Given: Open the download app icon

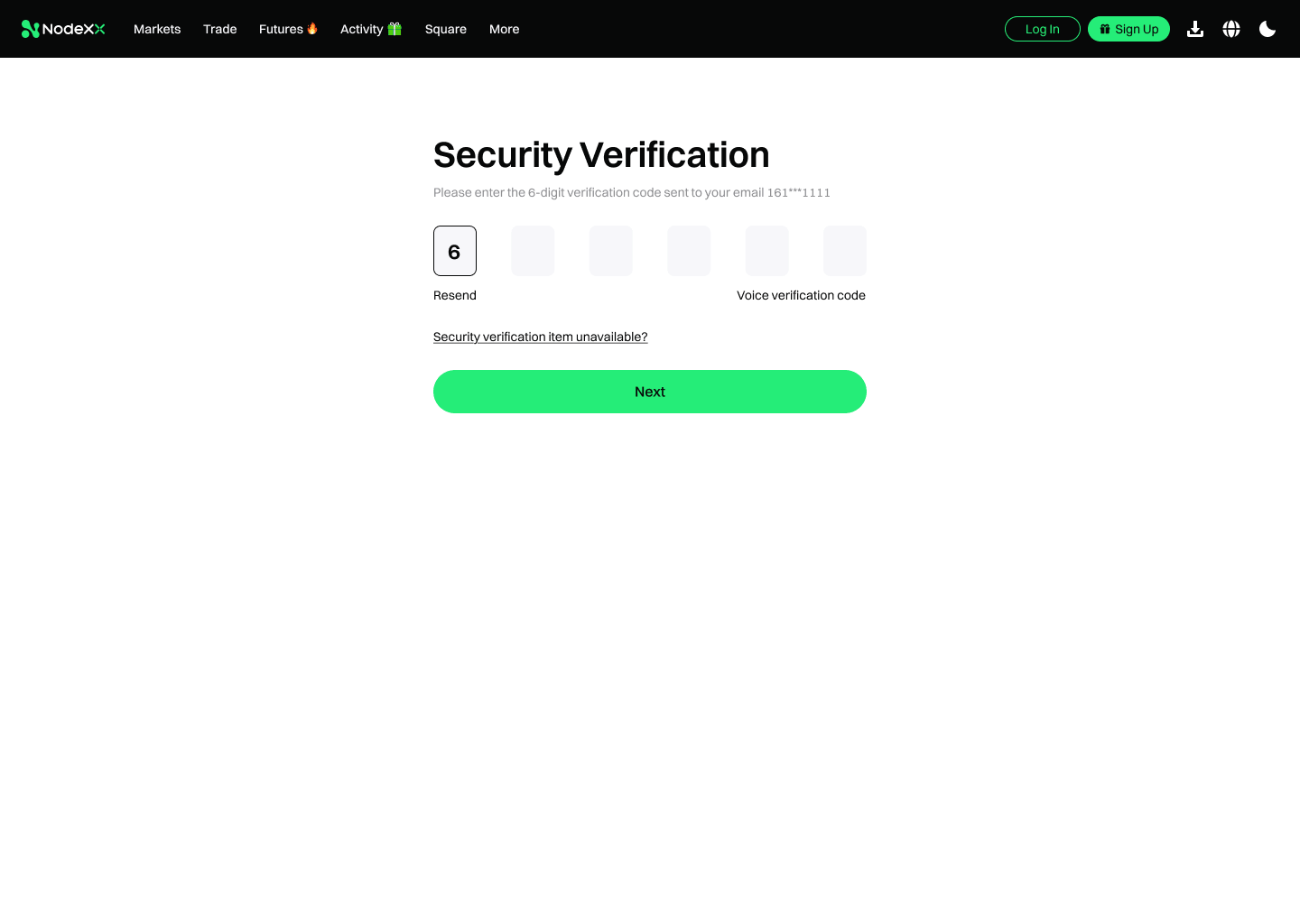Looking at the screenshot, I should (1195, 29).
